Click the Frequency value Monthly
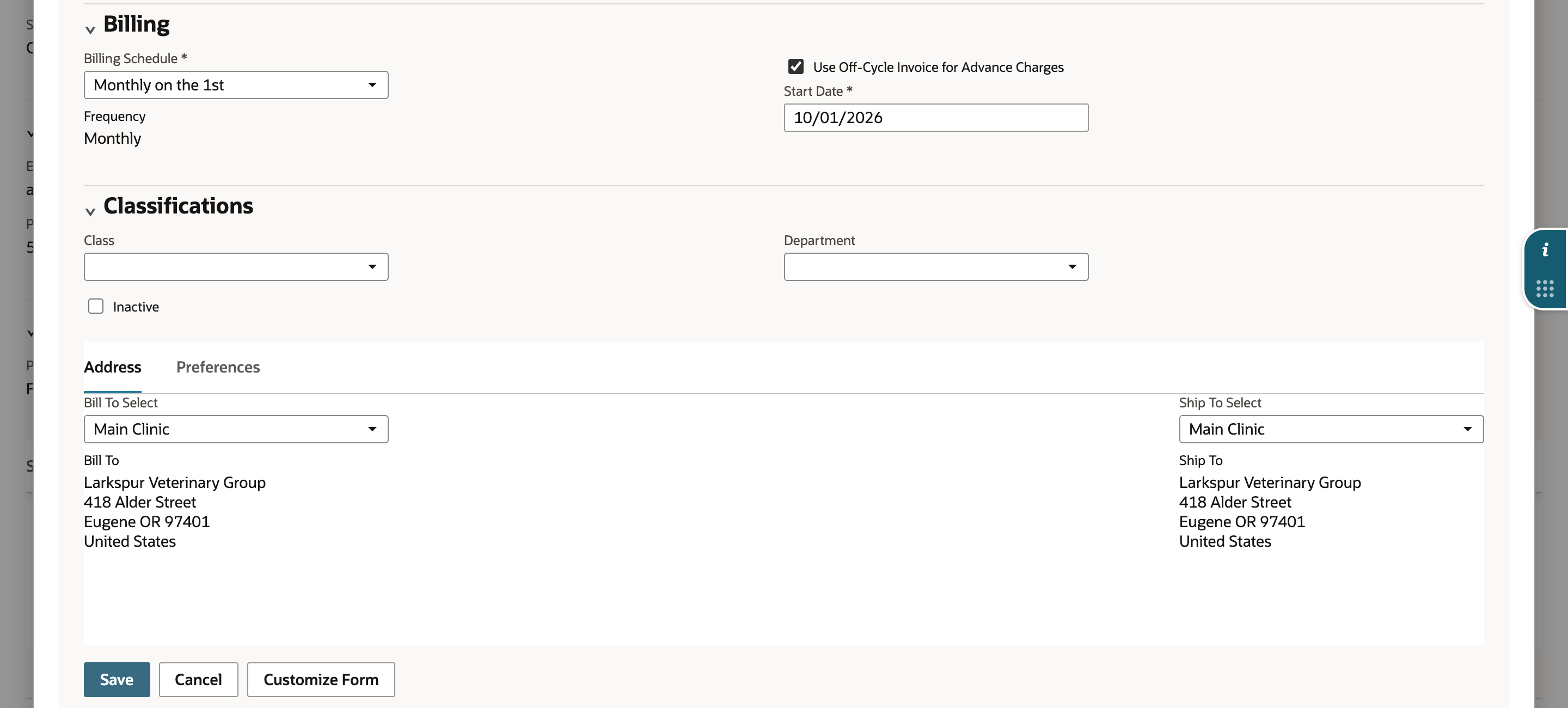The height and width of the screenshot is (708, 1568). click(113, 138)
